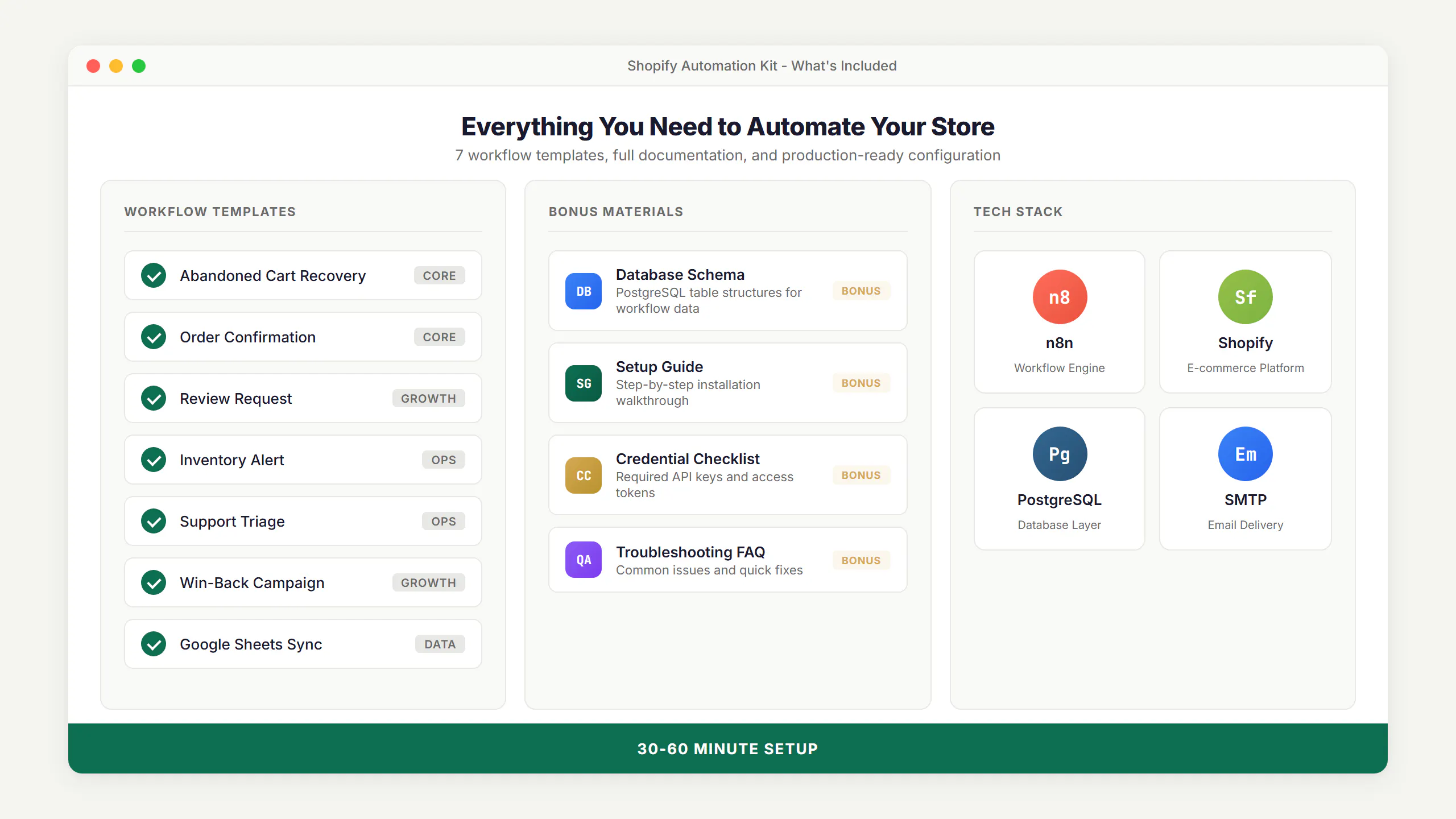The image size is (1456, 819).
Task: Click the DATA tag on Google Sheets Sync
Action: (x=440, y=644)
